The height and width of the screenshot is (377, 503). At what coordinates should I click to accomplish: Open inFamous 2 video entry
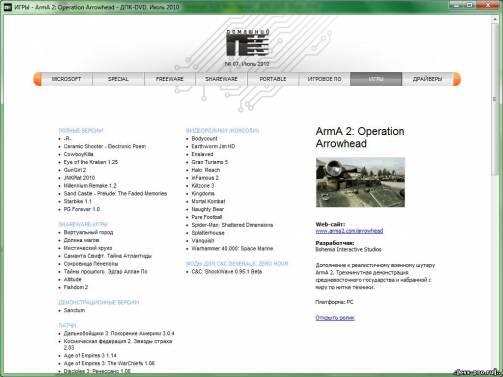205,178
